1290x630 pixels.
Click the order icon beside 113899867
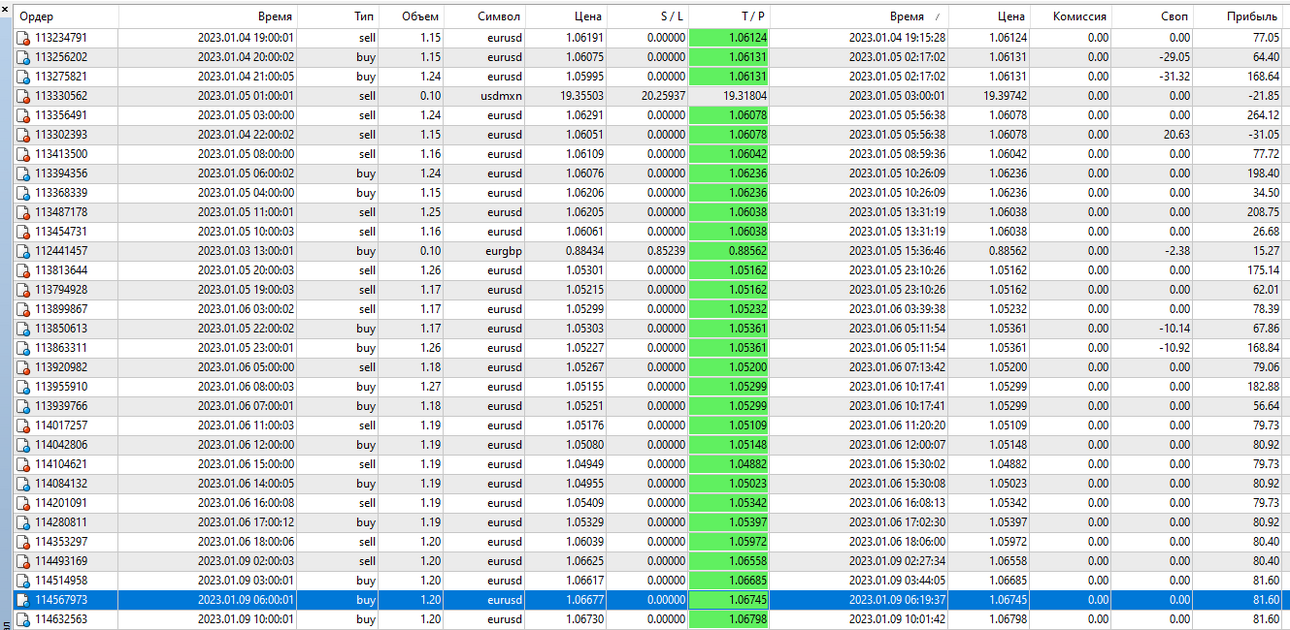tap(23, 309)
